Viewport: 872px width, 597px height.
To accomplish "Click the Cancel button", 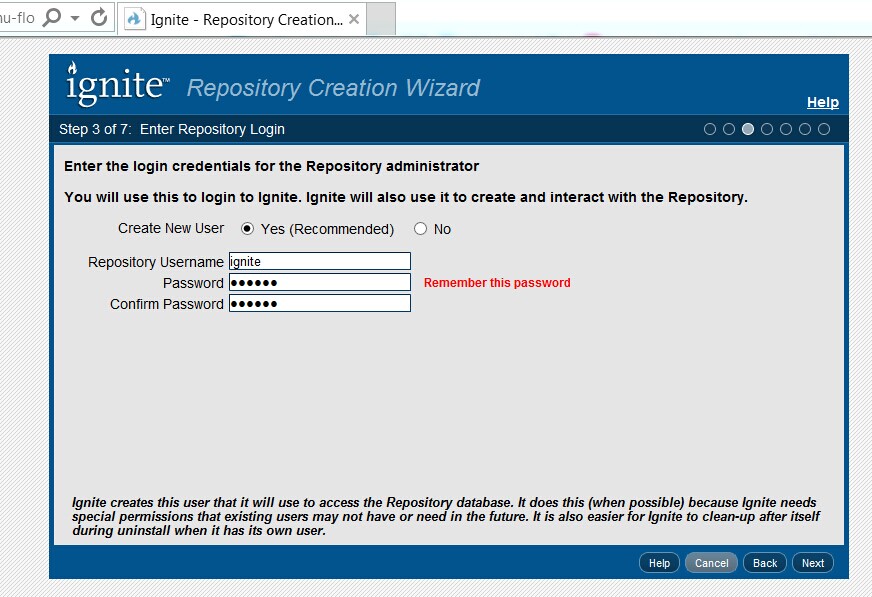I will [711, 563].
